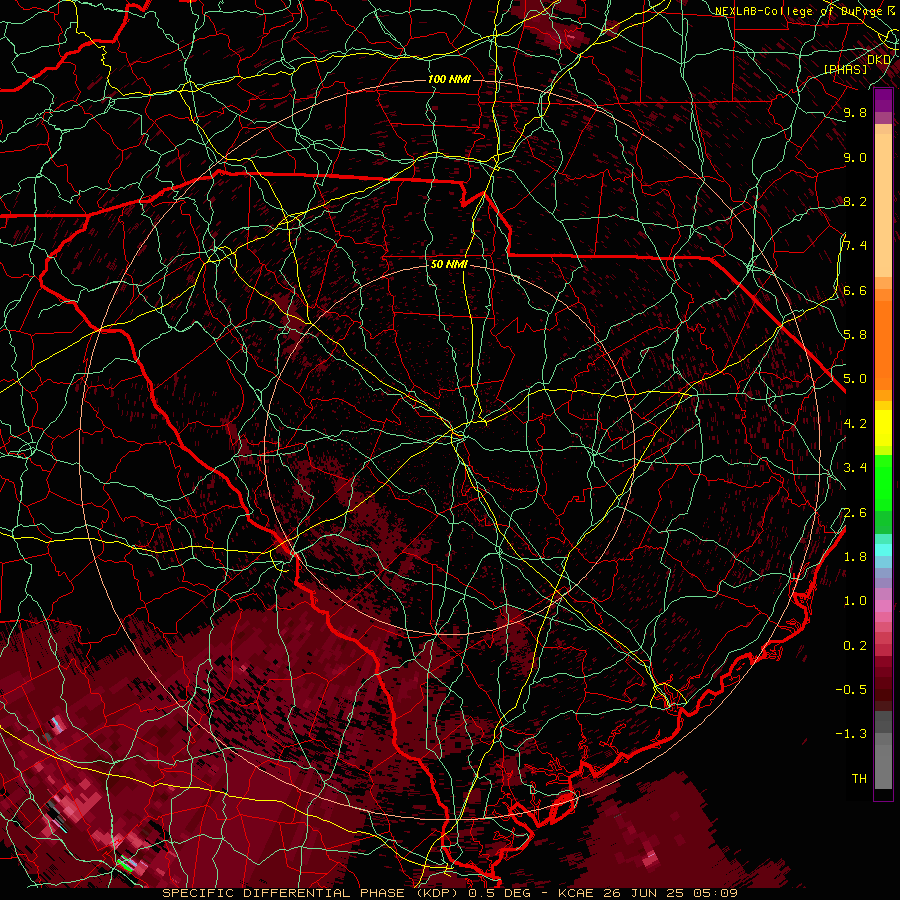Click the TH threshold label
Image resolution: width=900 pixels, height=900 pixels.
[x=859, y=779]
